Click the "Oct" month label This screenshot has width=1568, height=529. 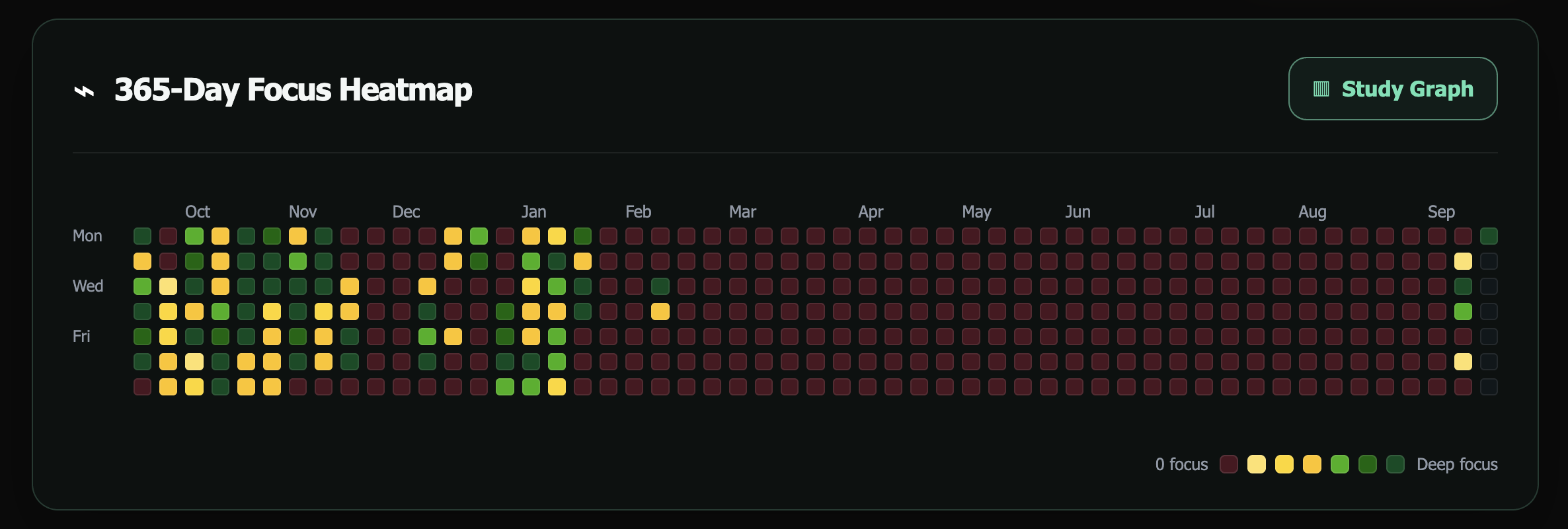tap(197, 212)
